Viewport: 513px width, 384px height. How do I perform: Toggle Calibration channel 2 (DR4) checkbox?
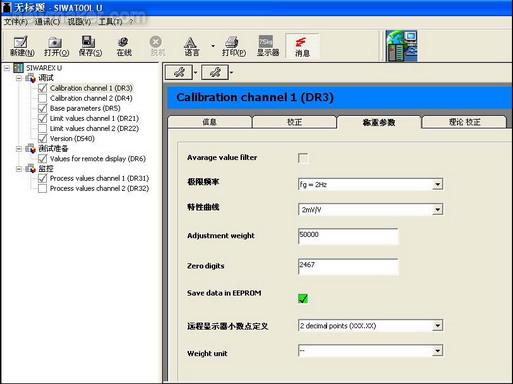click(43, 98)
